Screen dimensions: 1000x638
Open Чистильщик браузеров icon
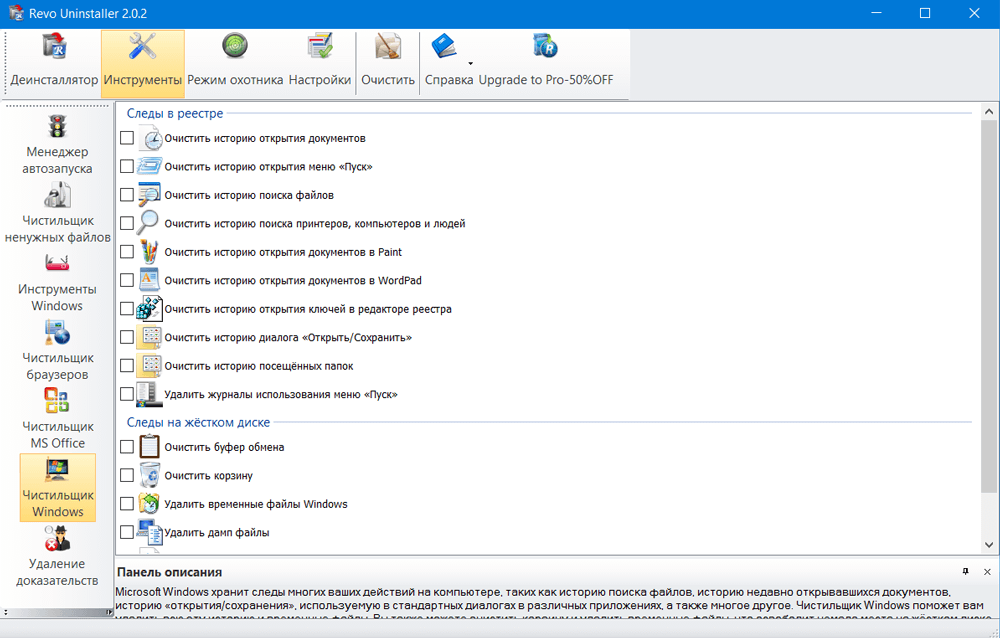(x=57, y=332)
